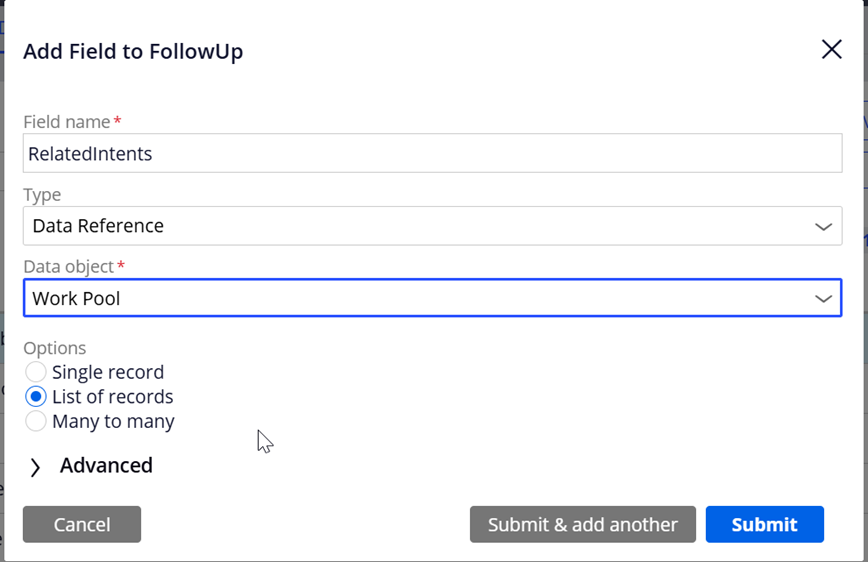Click the Field name text input
The image size is (868, 562).
coord(432,154)
